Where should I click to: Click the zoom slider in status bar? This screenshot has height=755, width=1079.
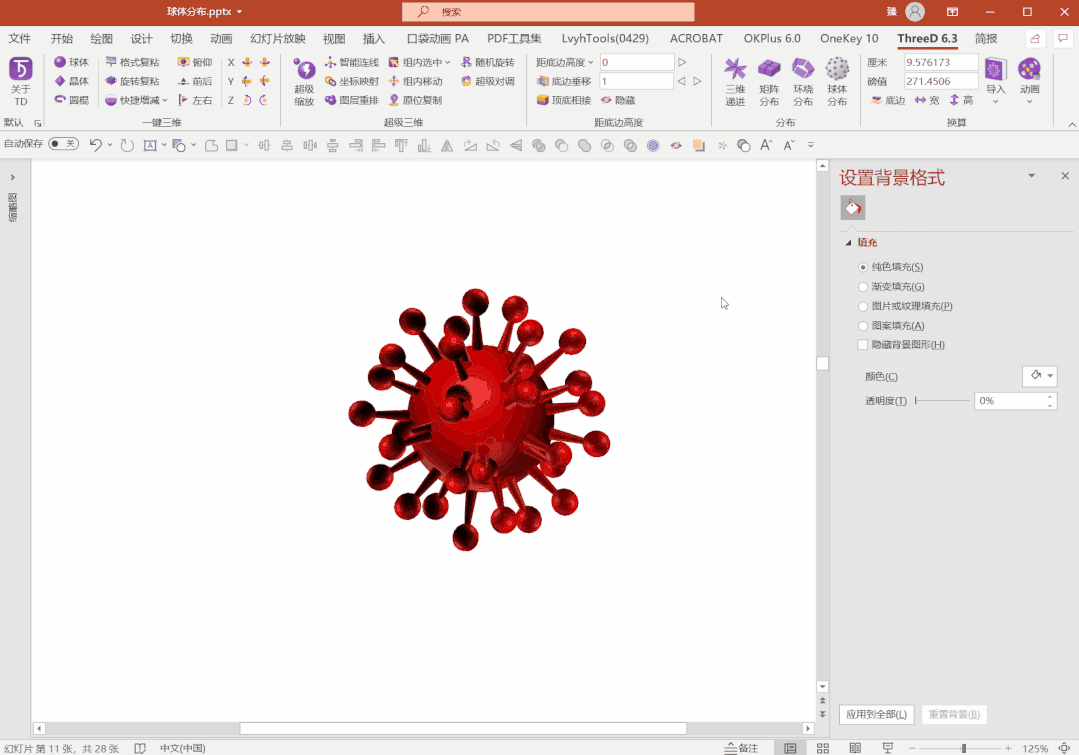point(963,748)
